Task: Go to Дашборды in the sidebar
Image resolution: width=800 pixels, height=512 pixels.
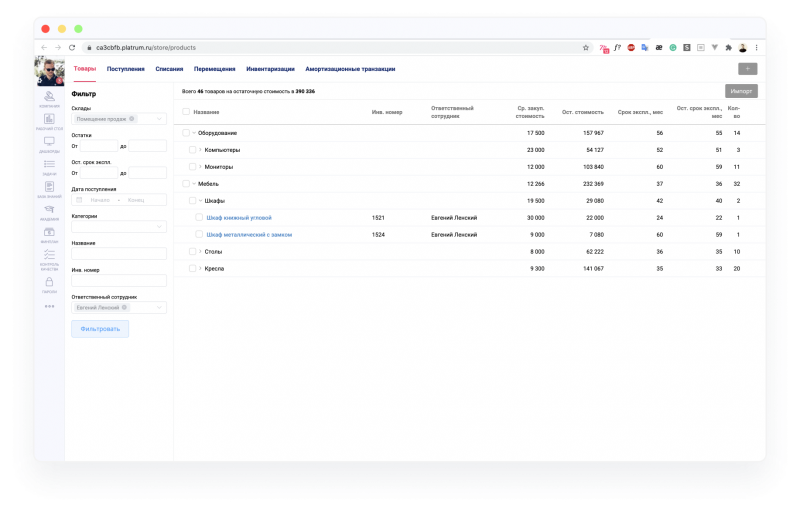Action: [x=49, y=144]
